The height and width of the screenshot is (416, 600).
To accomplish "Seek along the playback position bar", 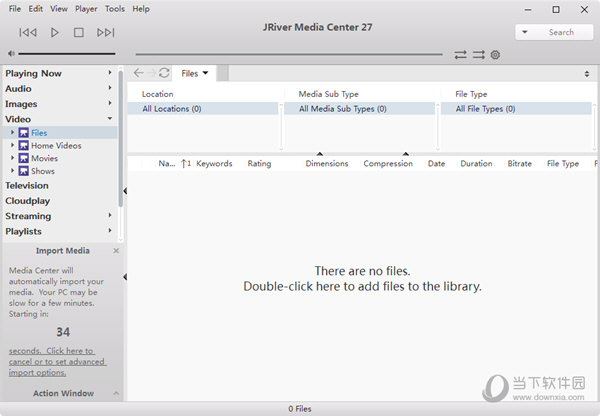I will [x=289, y=54].
